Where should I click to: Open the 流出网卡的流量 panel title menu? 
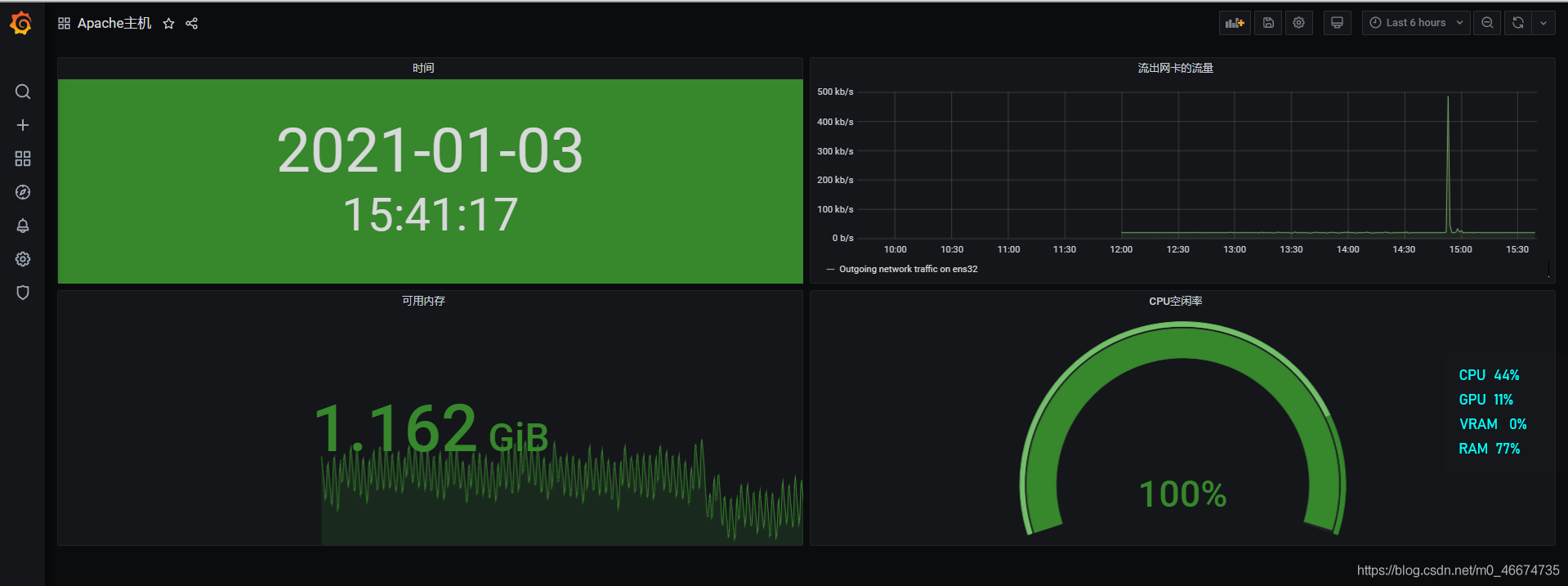(1175, 68)
